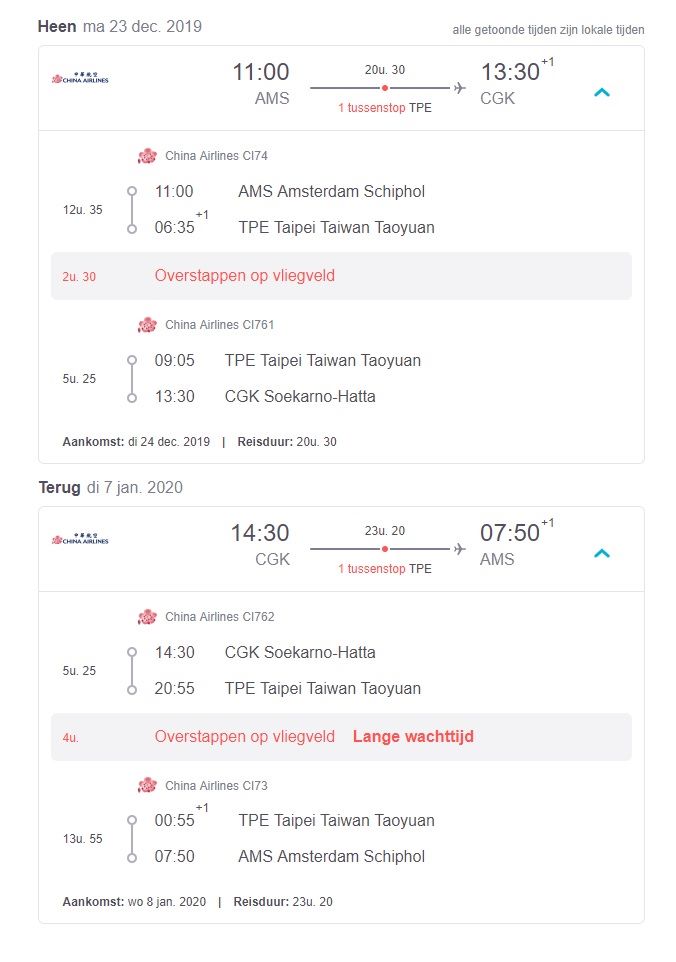
Task: Click the flower icon beside CI74
Action: (147, 156)
